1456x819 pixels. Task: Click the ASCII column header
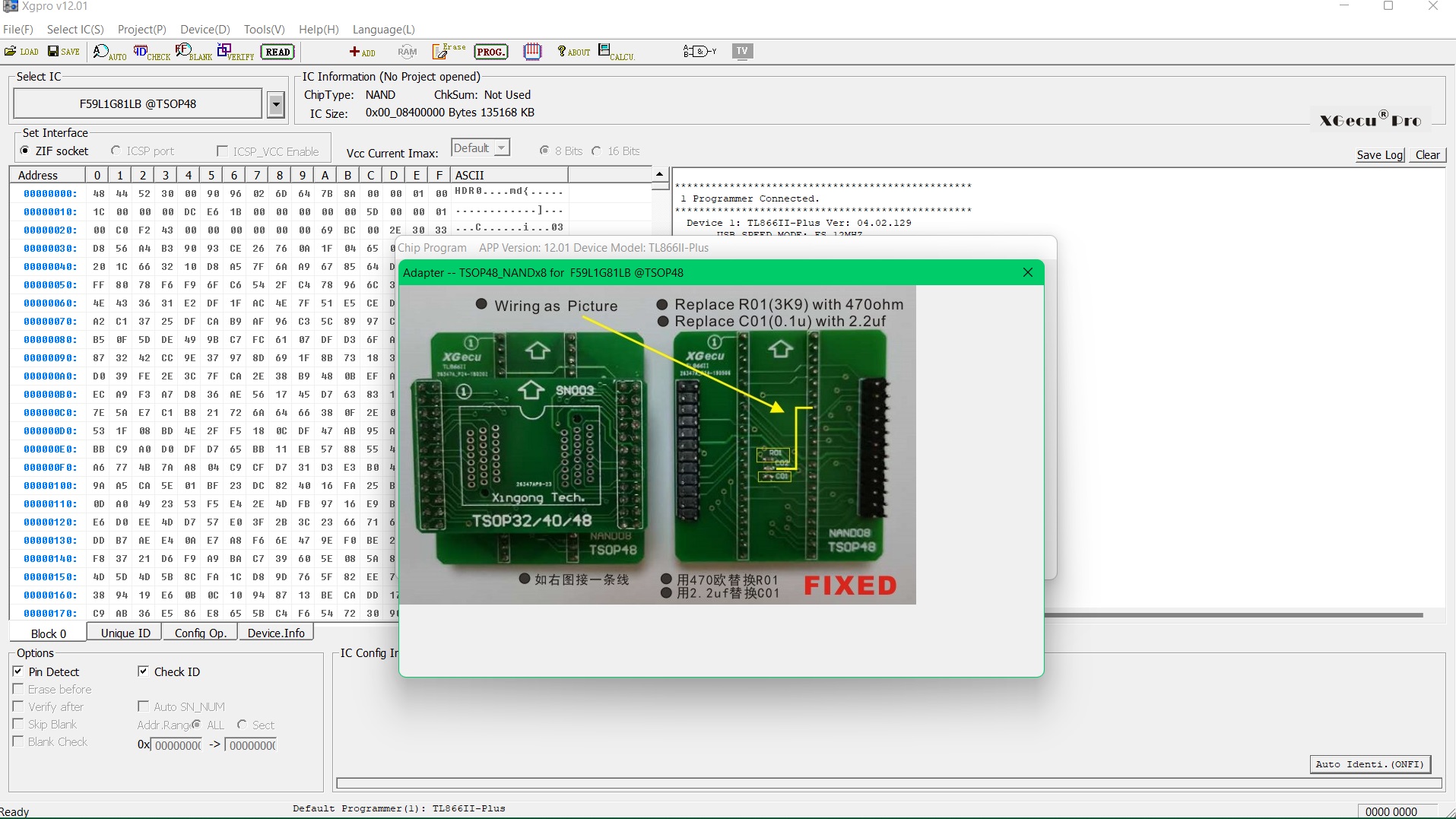click(x=509, y=175)
